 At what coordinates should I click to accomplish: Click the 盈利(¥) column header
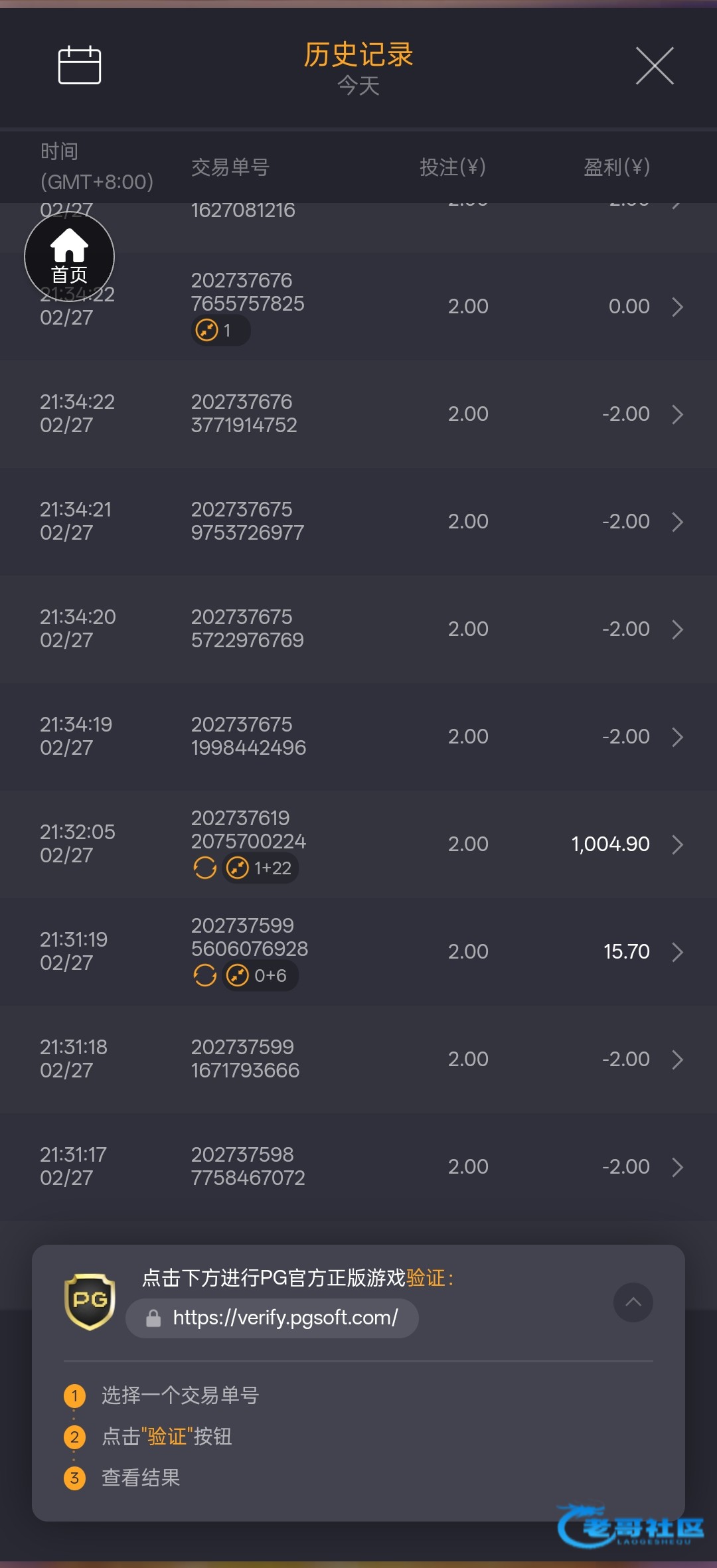(616, 167)
